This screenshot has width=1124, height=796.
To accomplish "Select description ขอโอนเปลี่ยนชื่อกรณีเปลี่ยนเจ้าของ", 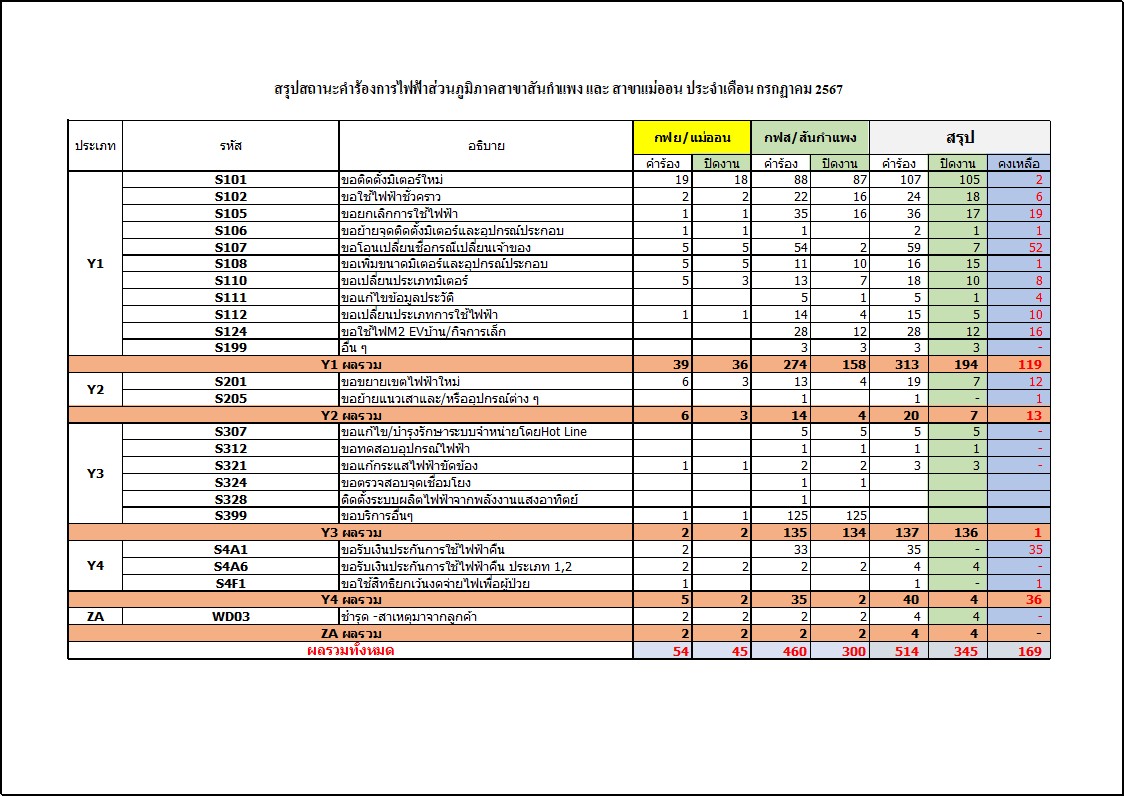I will click(x=436, y=247).
